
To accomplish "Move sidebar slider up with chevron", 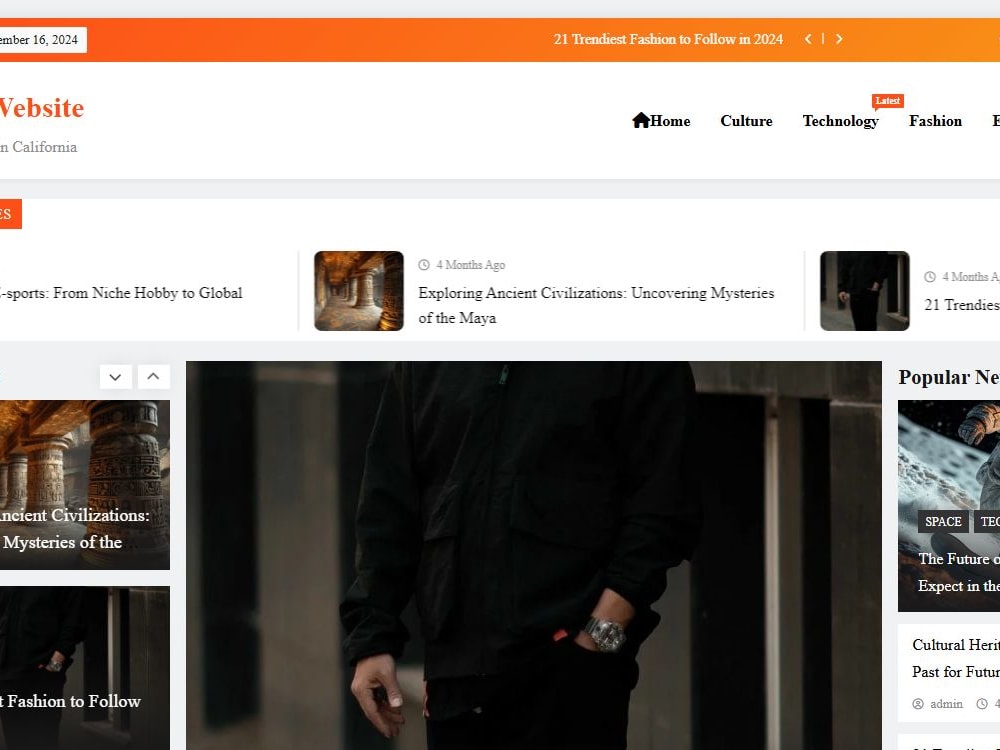I will click(154, 377).
